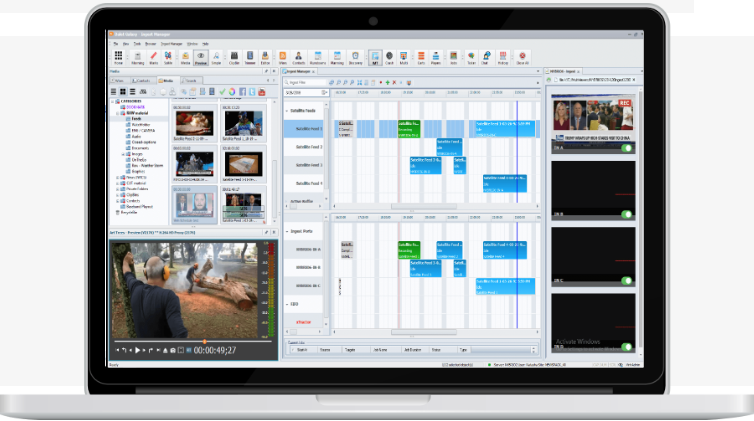Toggle the IN A preview switch

627,148
